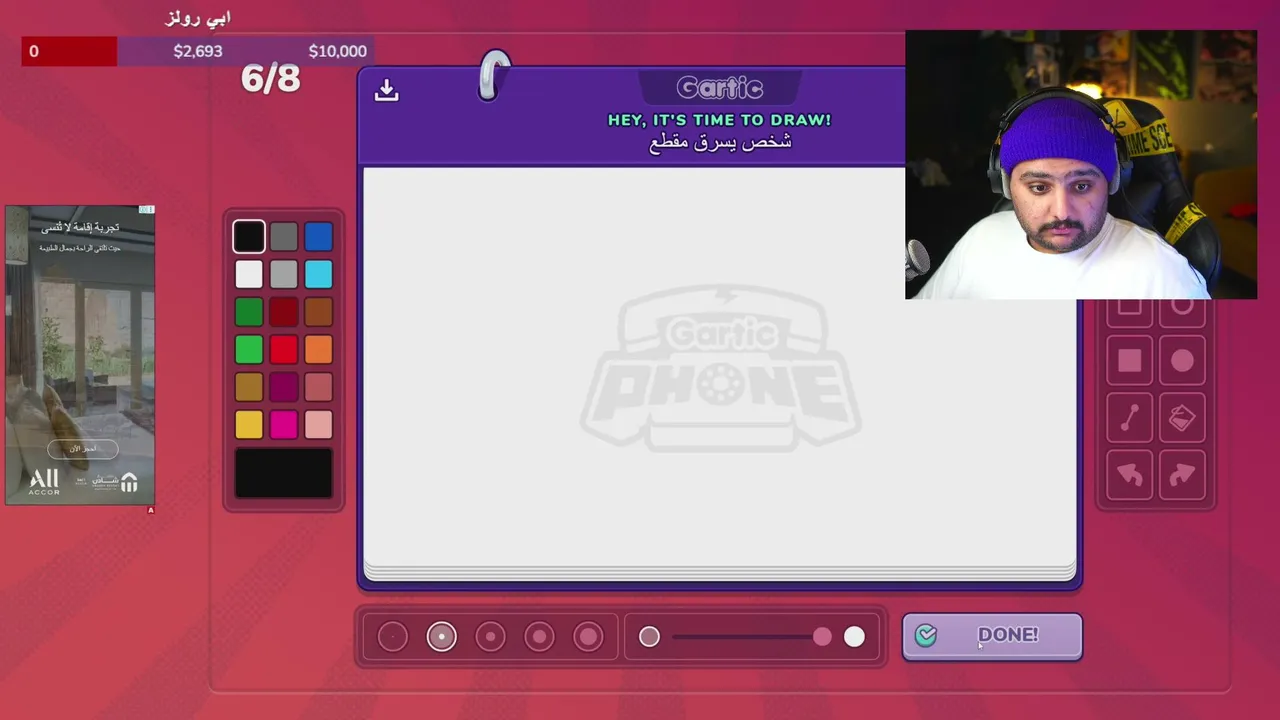Click the opacity slider handle
This screenshot has width=1280, height=720.
(x=822, y=637)
